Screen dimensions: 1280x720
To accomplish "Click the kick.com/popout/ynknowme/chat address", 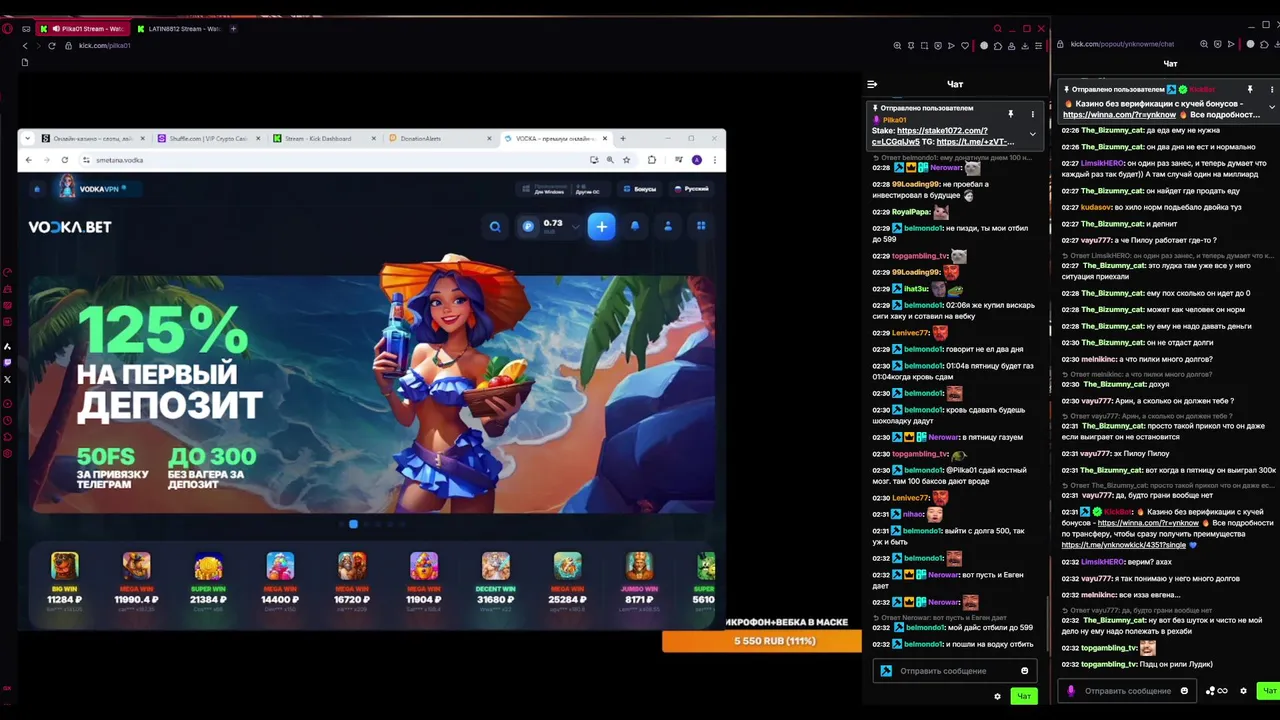I will 1122,45.
